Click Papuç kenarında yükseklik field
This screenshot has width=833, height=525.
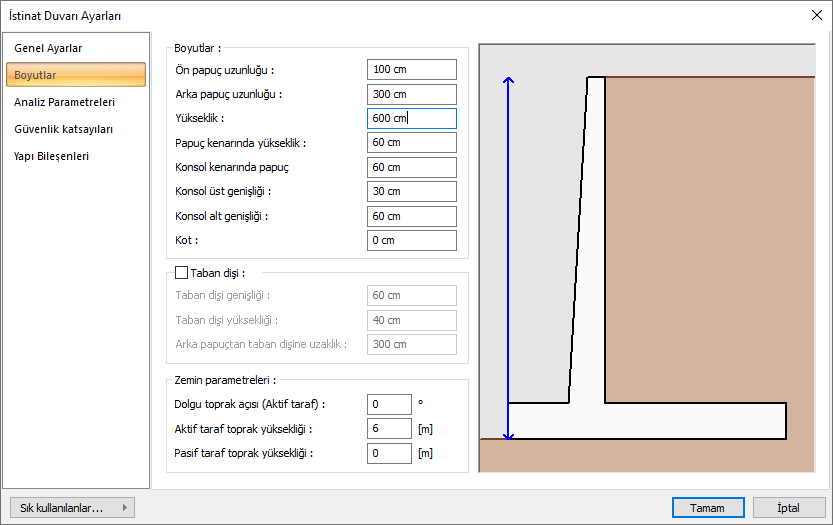click(x=411, y=143)
